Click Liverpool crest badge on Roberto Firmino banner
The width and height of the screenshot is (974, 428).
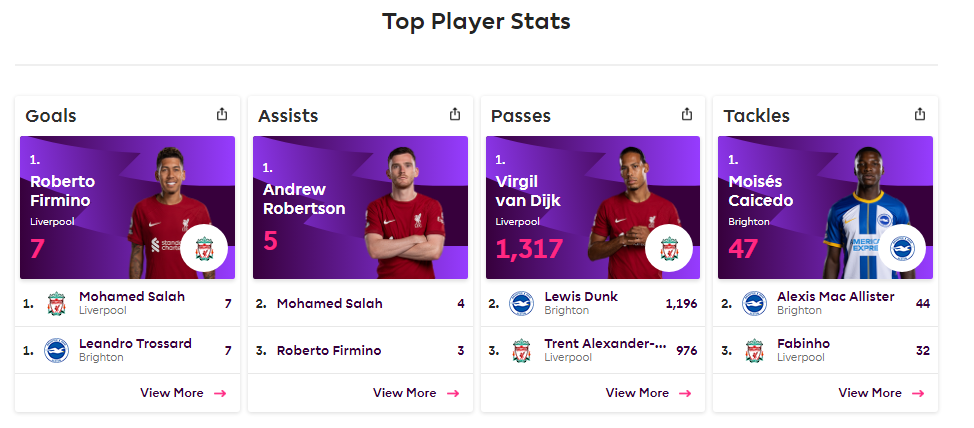pos(204,248)
